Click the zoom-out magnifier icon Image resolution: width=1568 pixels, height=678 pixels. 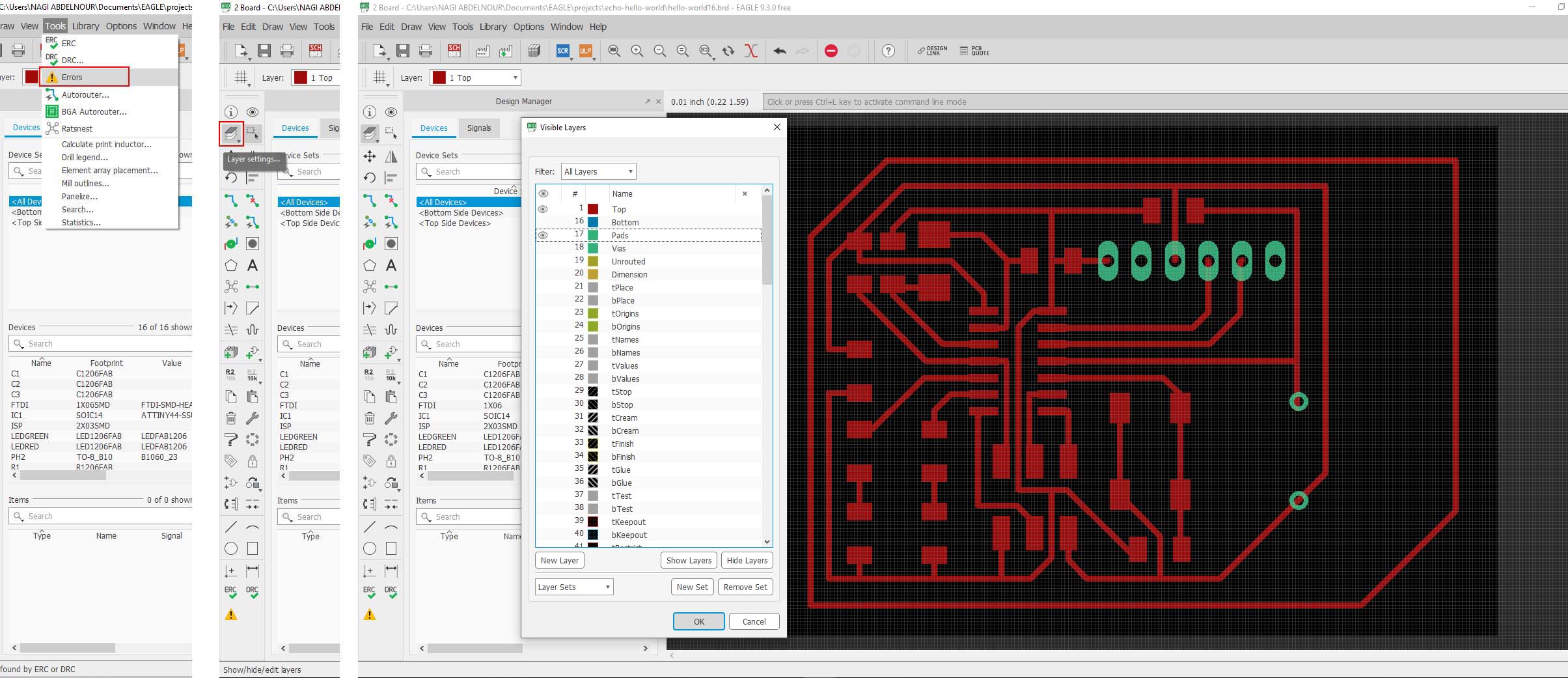pos(660,51)
